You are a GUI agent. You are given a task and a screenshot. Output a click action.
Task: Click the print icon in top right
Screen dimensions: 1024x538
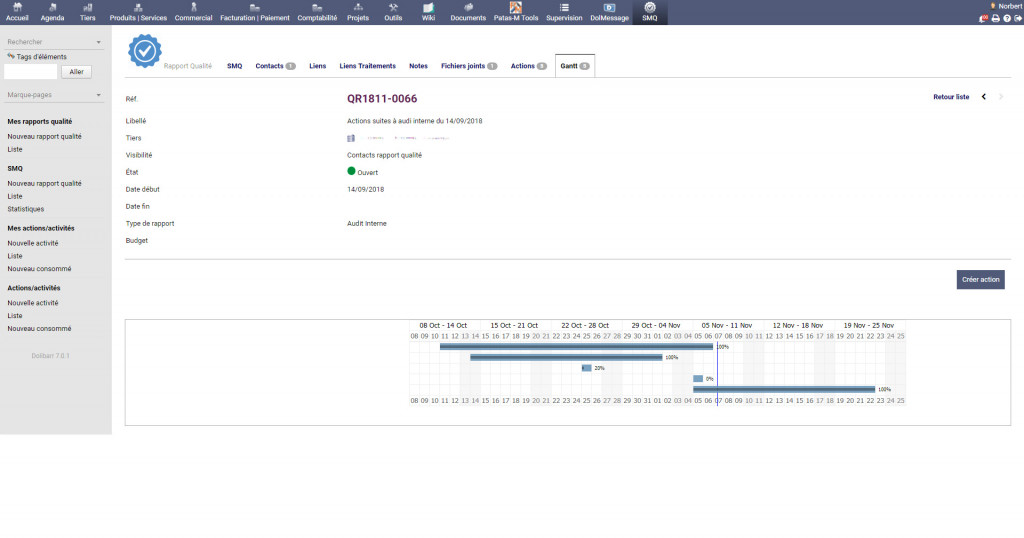click(x=995, y=18)
